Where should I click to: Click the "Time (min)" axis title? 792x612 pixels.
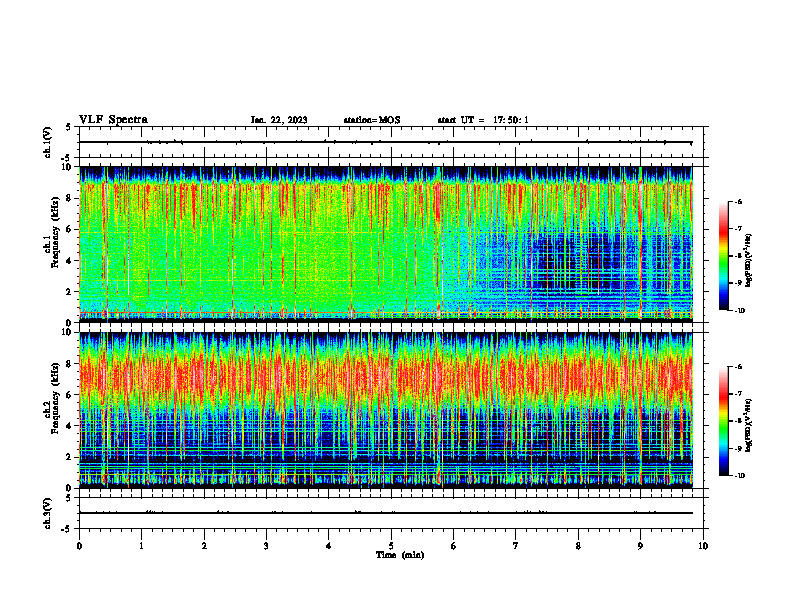(x=400, y=555)
